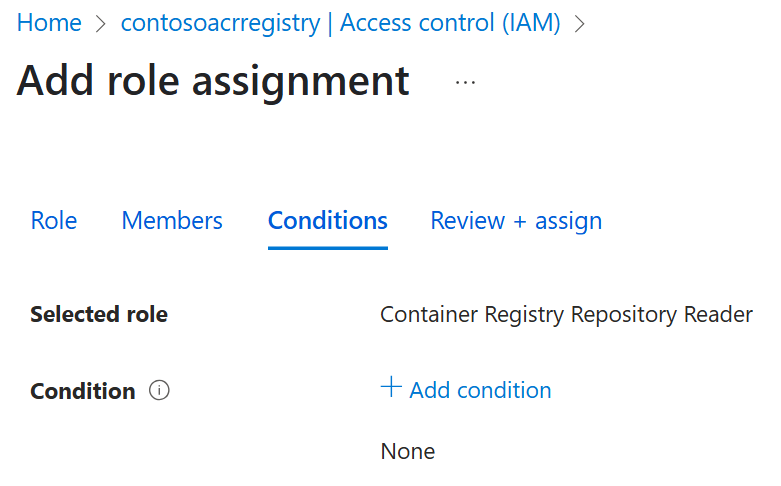Screen dimensions: 781x486
Task: Click the Add condition link text
Action: pos(480,390)
